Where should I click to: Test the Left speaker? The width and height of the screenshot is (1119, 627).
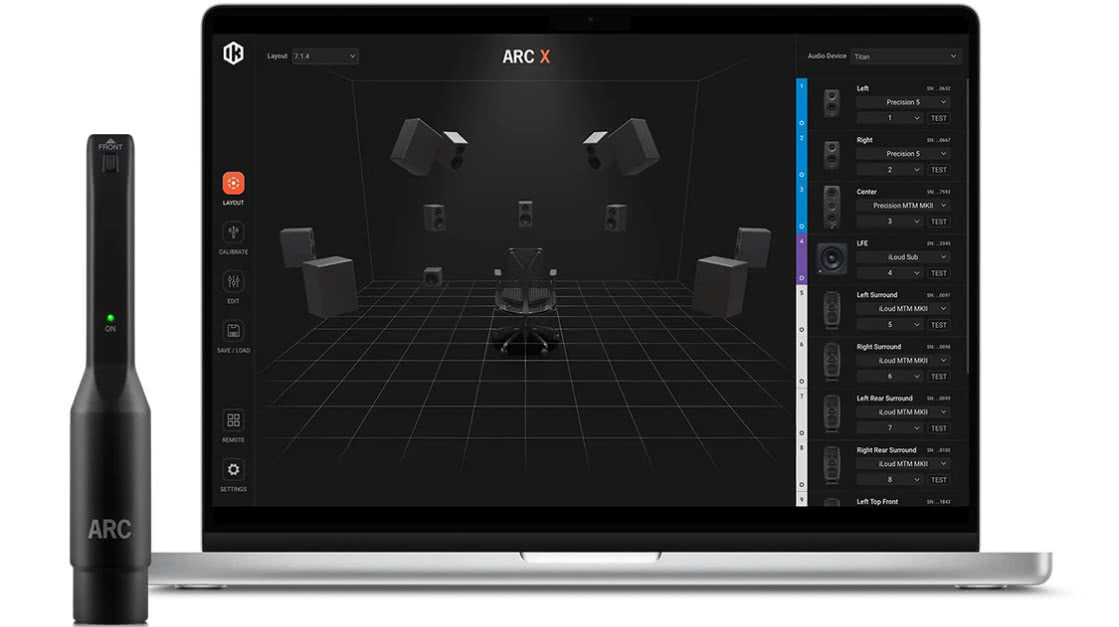point(938,118)
